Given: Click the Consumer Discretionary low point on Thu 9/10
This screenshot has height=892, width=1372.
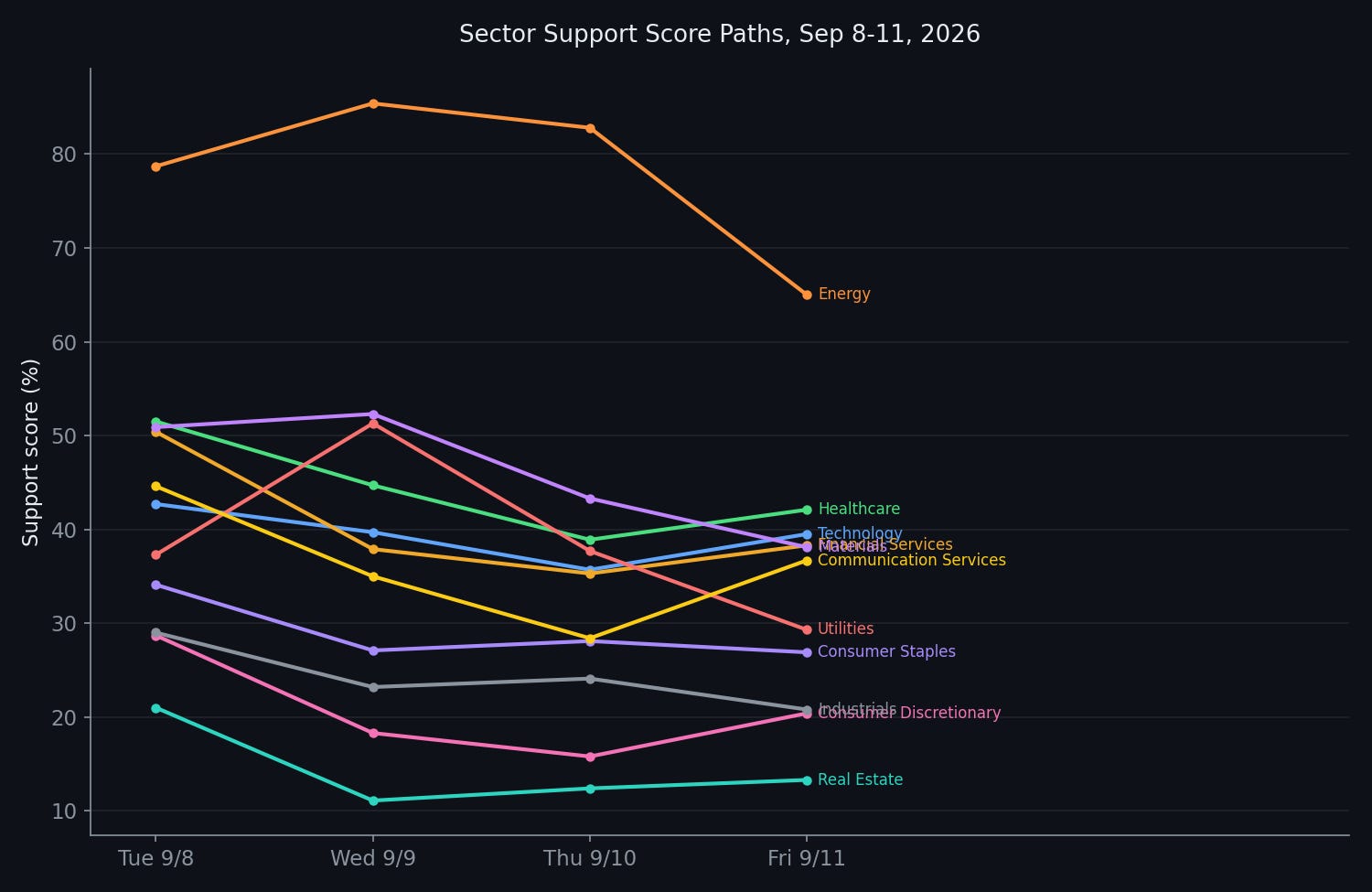Looking at the screenshot, I should (x=590, y=757).
